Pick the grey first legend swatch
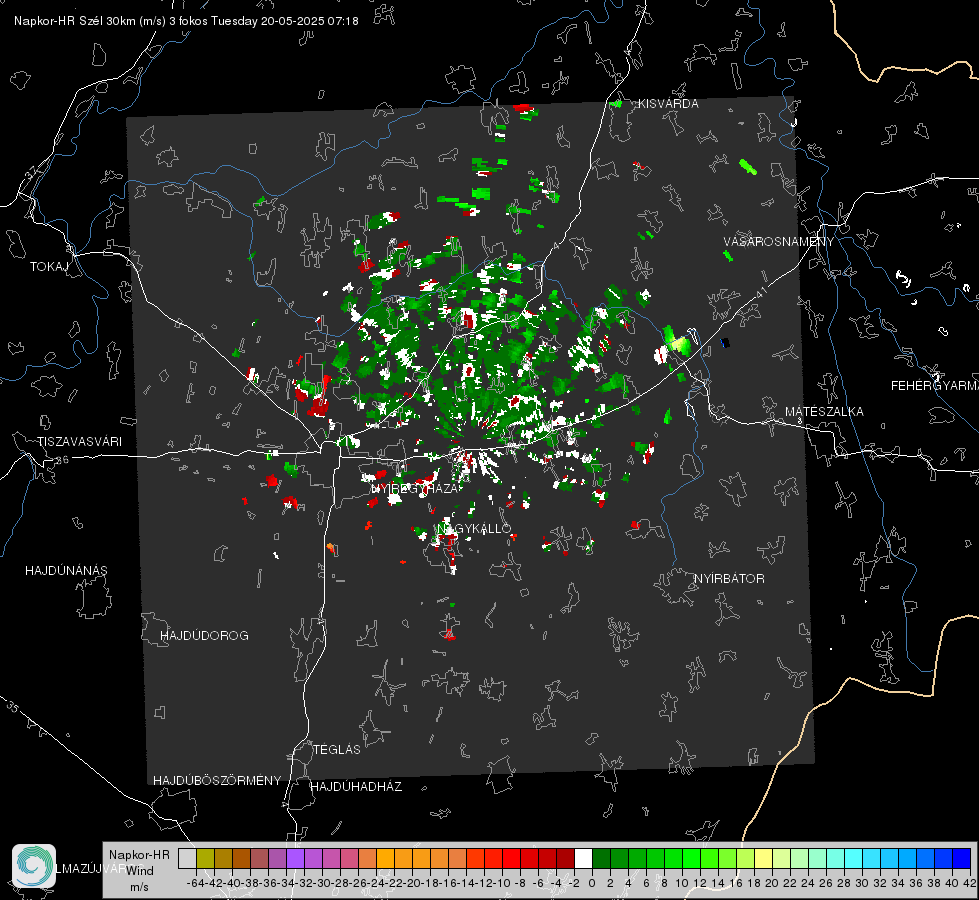The width and height of the screenshot is (979, 900). point(187,858)
